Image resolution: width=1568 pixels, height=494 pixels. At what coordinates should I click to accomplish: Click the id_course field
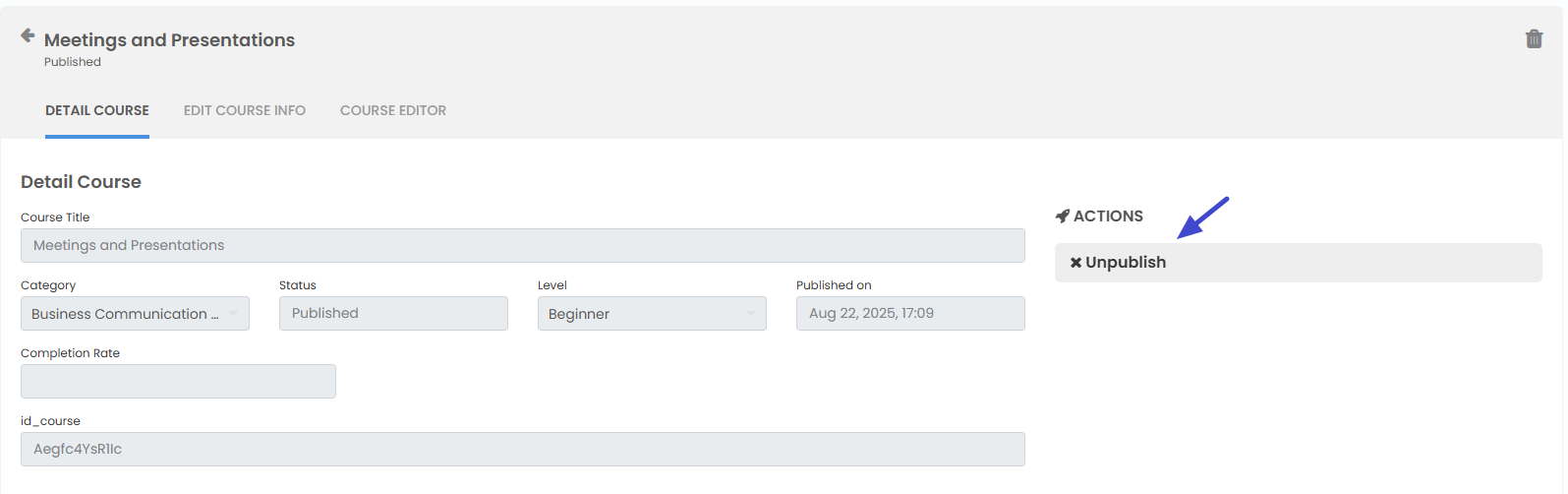click(522, 450)
